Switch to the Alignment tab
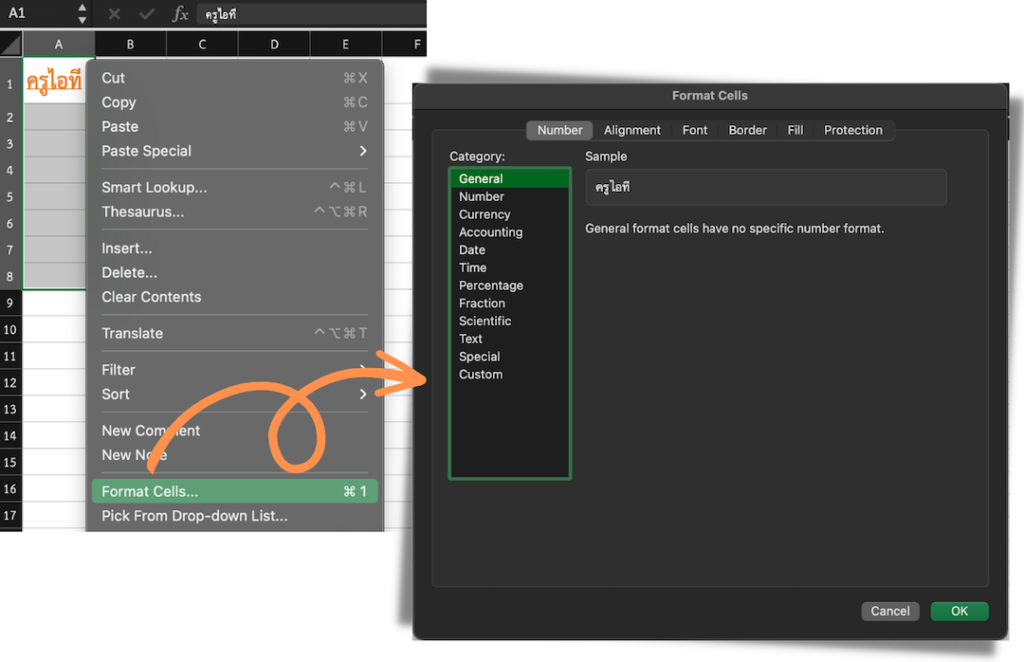This screenshot has height=662, width=1024. coord(632,130)
